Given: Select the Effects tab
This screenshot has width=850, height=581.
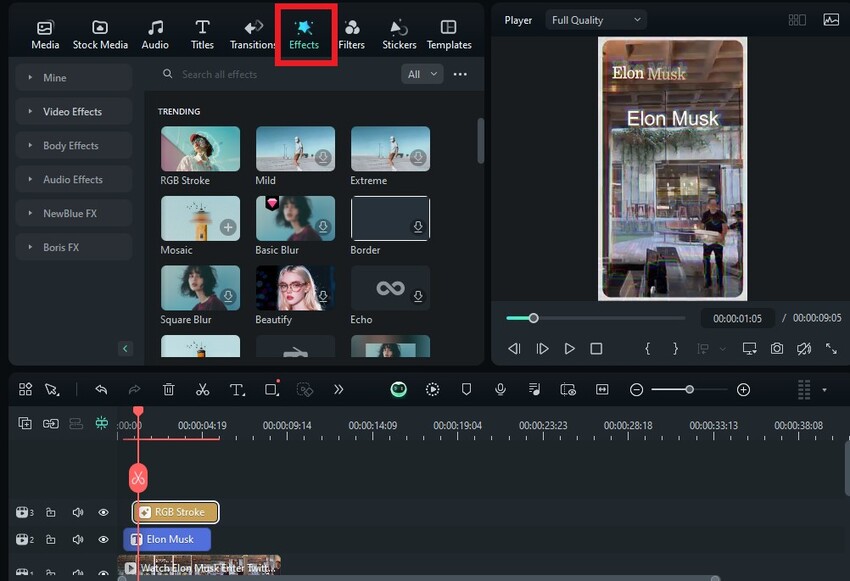Looking at the screenshot, I should (304, 35).
